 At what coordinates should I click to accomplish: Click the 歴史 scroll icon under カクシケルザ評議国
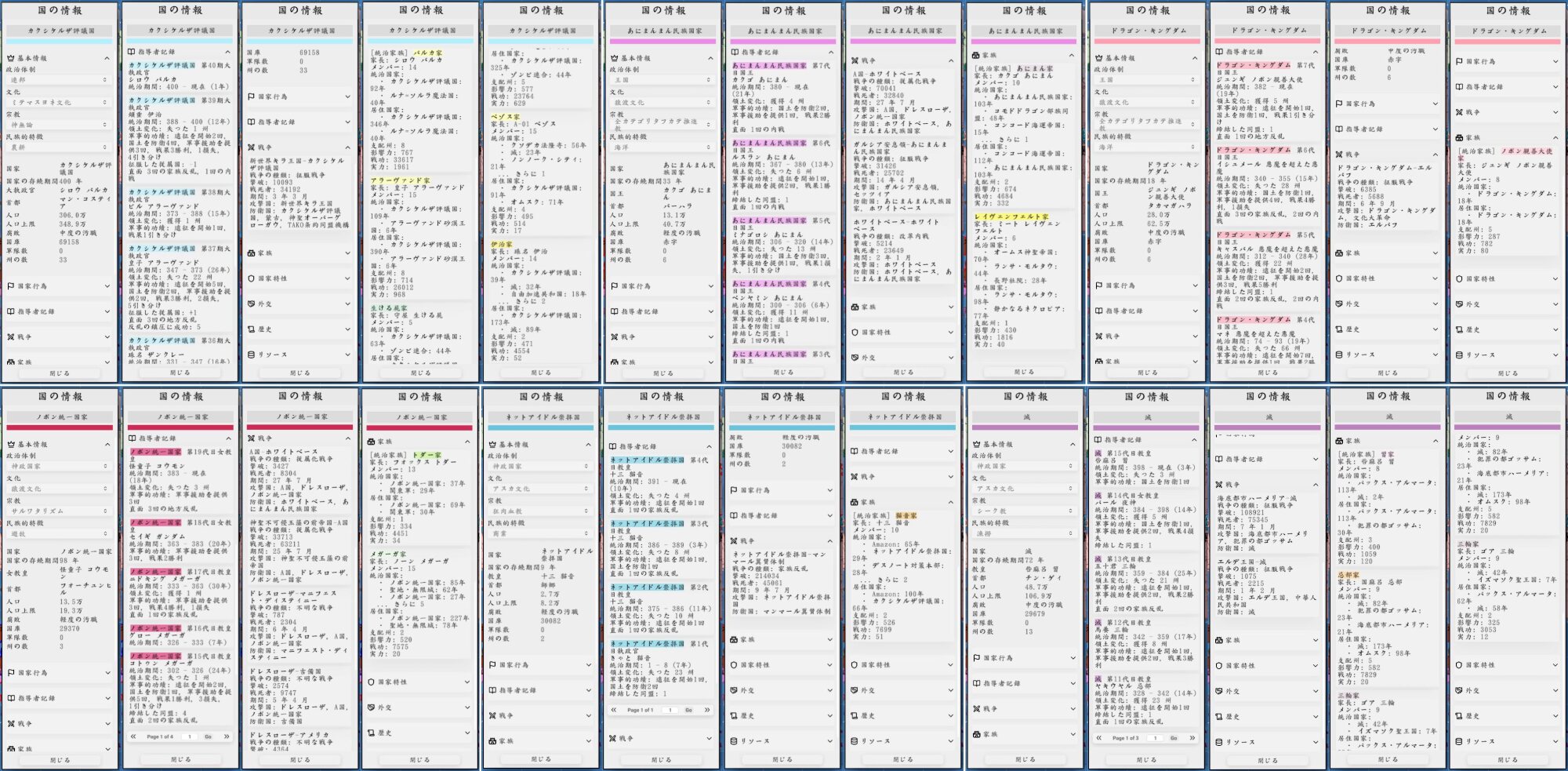coord(251,329)
